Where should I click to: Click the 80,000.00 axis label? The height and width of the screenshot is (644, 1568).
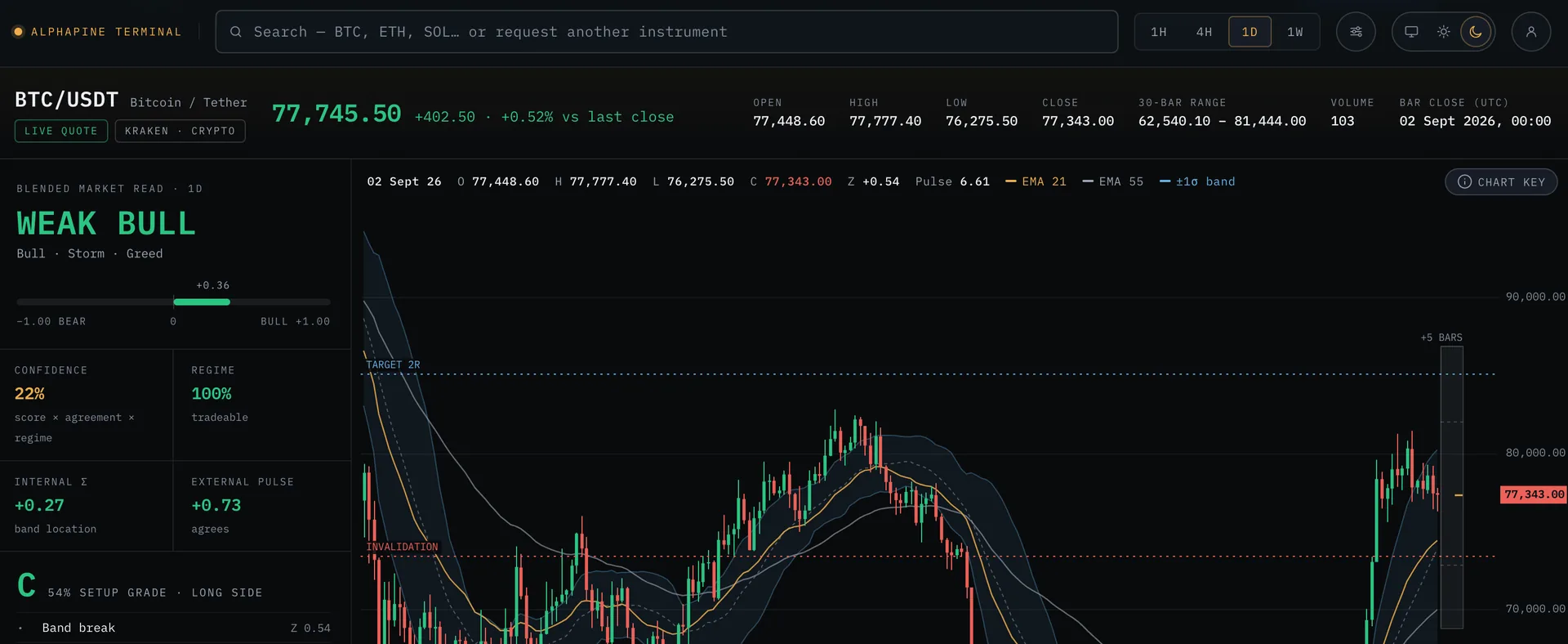point(1535,453)
